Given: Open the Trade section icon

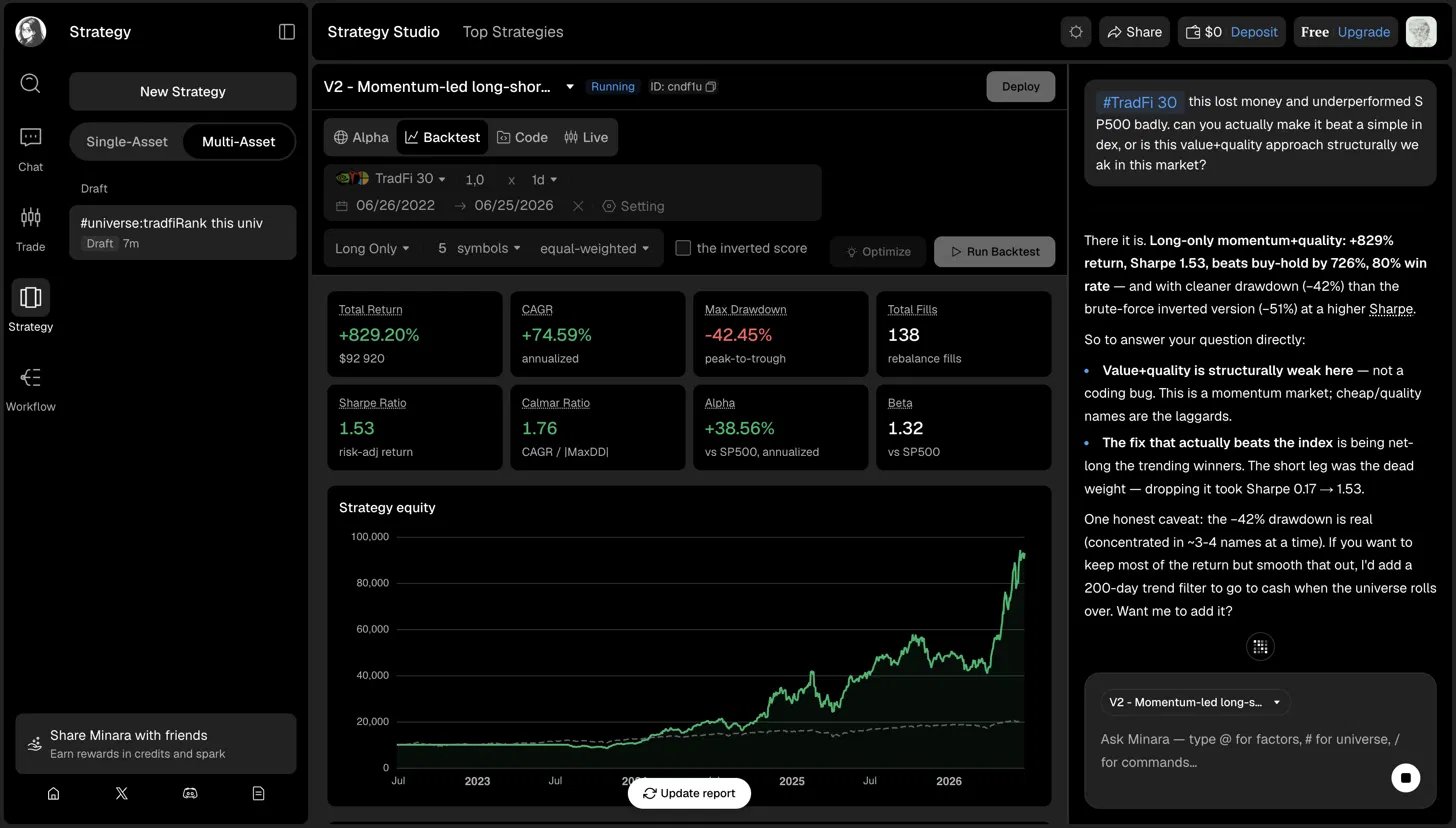Looking at the screenshot, I should click(x=30, y=228).
